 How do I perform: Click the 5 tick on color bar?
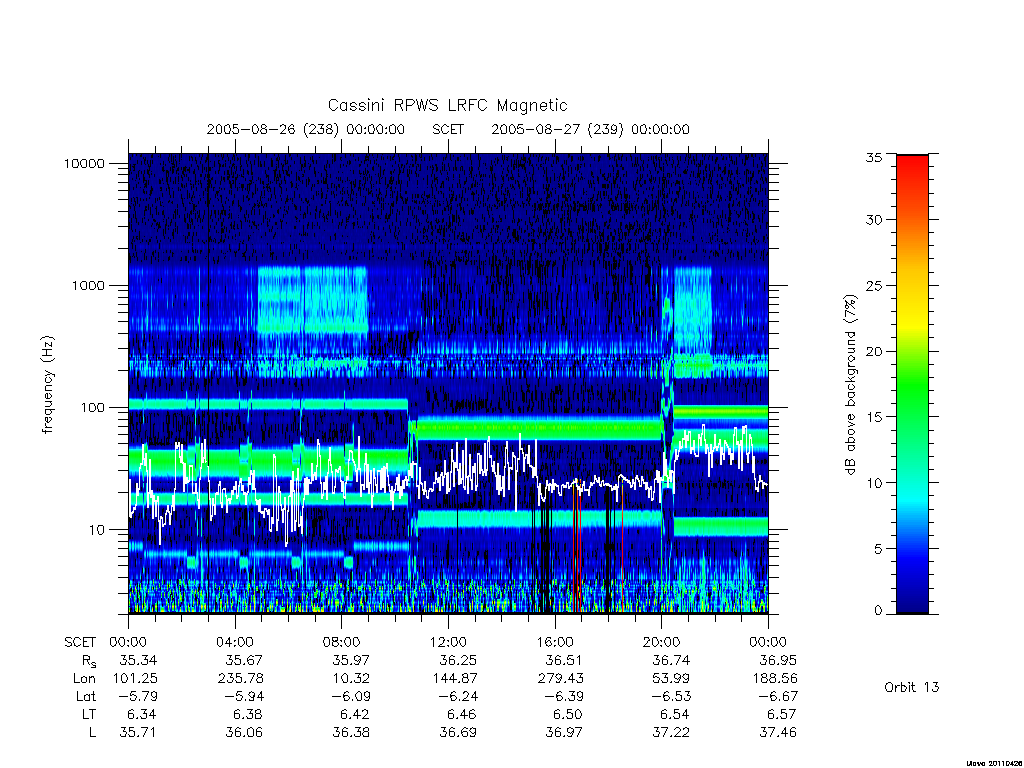[x=878, y=549]
